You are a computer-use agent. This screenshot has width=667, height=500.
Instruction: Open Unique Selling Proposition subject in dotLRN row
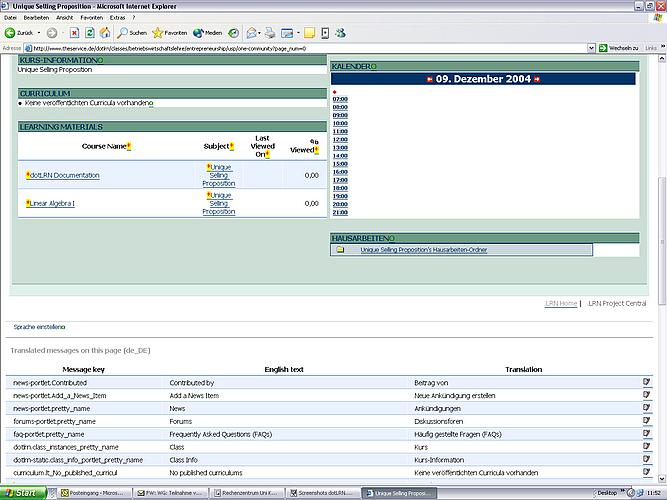coord(219,175)
